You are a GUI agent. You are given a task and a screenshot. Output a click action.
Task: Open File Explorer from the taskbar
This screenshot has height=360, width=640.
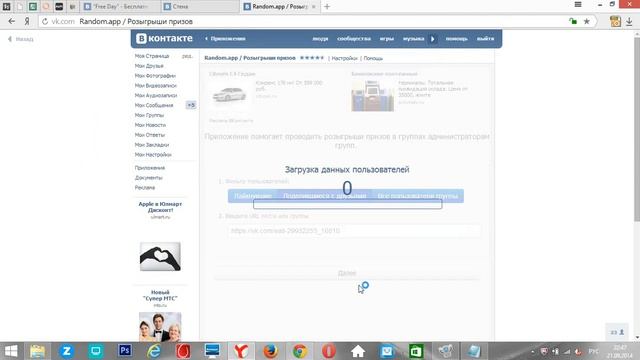37,351
